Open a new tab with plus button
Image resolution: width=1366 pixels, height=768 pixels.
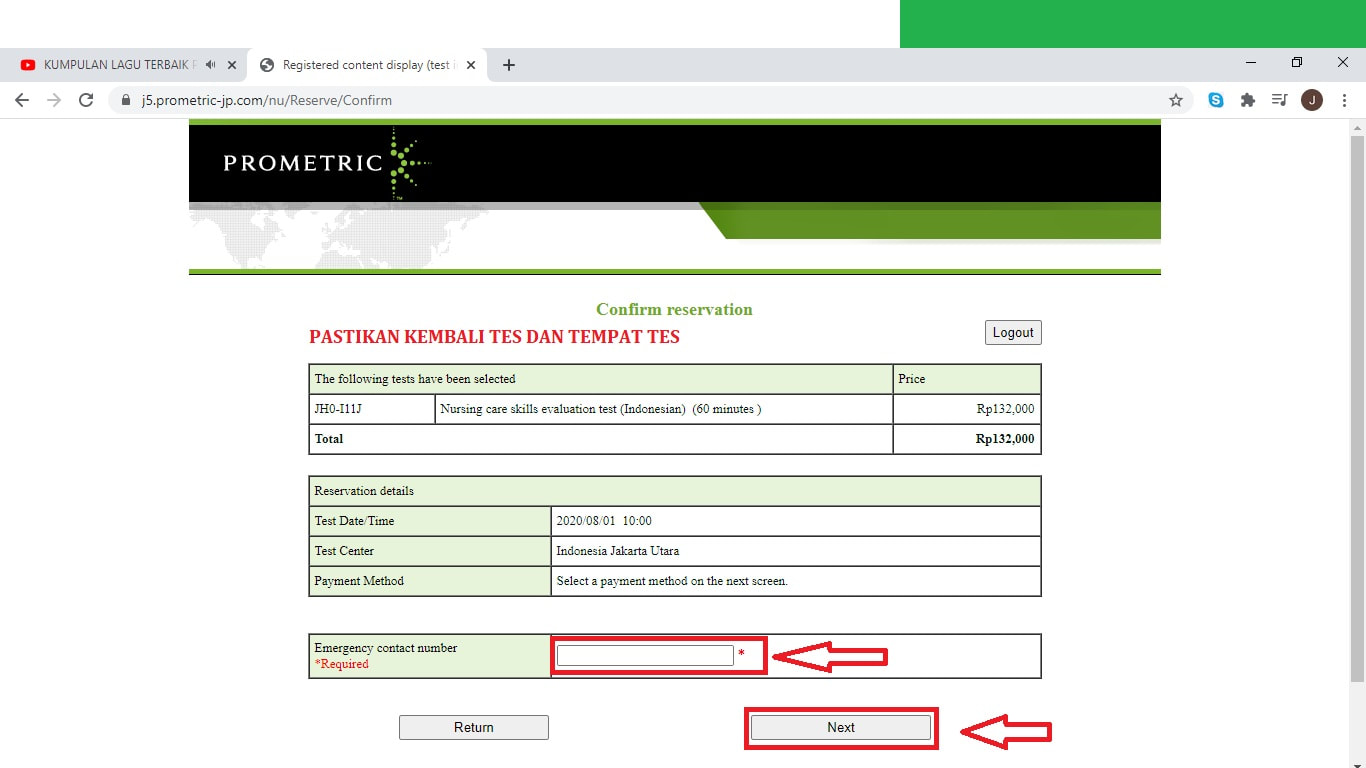pyautogui.click(x=509, y=65)
